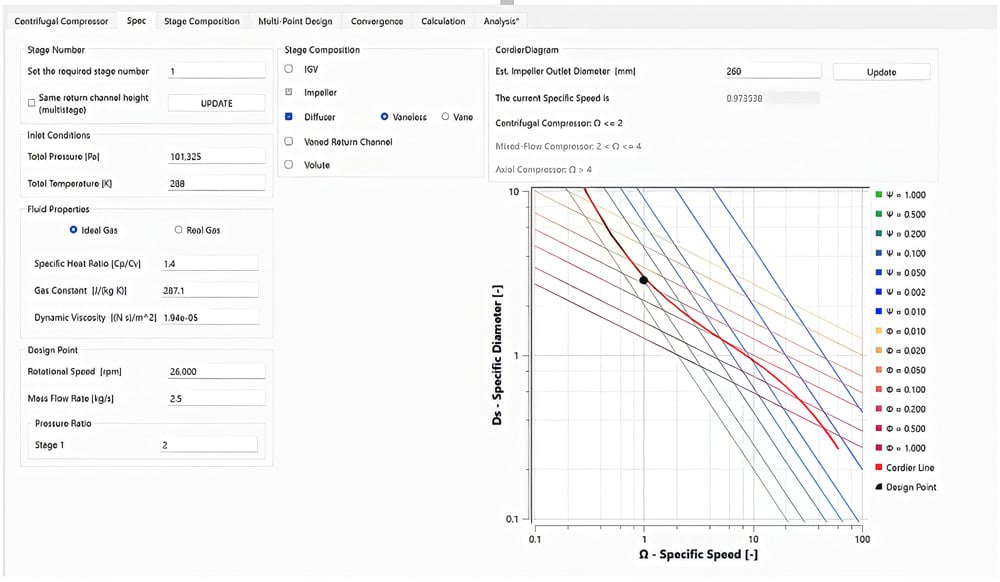Click the Ψ = 0.010 legend swatch
This screenshot has height=582, width=1000.
point(879,311)
